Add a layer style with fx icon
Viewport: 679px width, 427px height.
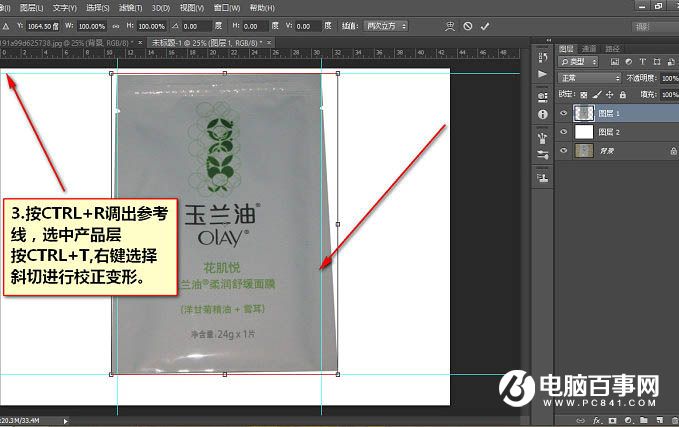(x=597, y=420)
